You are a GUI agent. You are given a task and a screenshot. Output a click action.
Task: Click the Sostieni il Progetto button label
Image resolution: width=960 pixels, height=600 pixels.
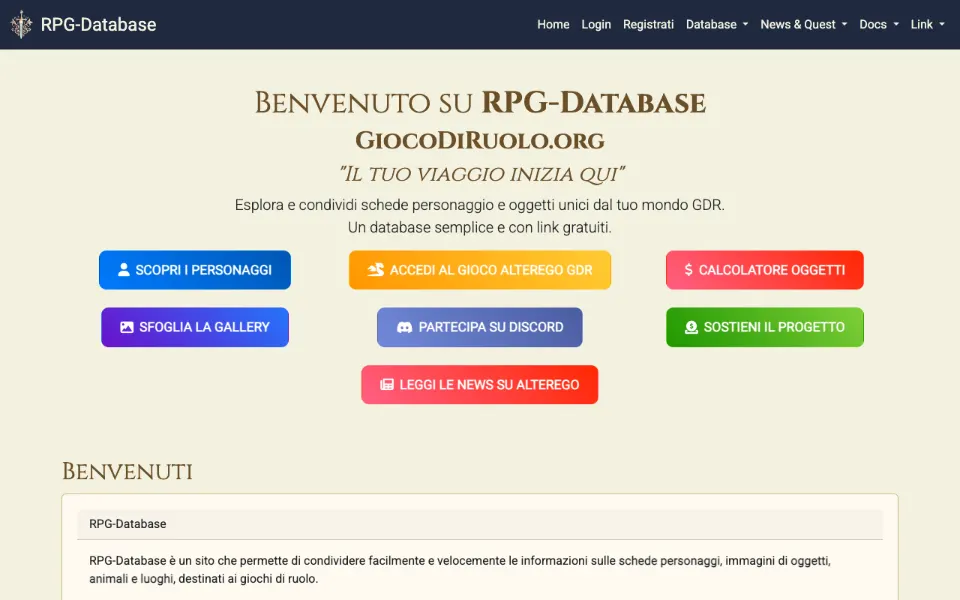pos(774,327)
